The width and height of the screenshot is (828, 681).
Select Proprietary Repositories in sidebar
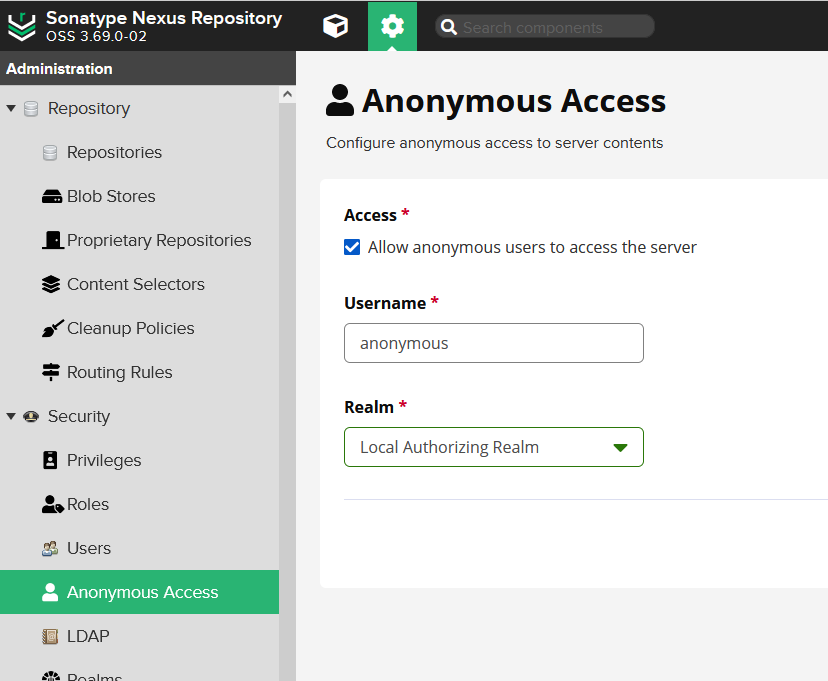pyautogui.click(x=159, y=241)
